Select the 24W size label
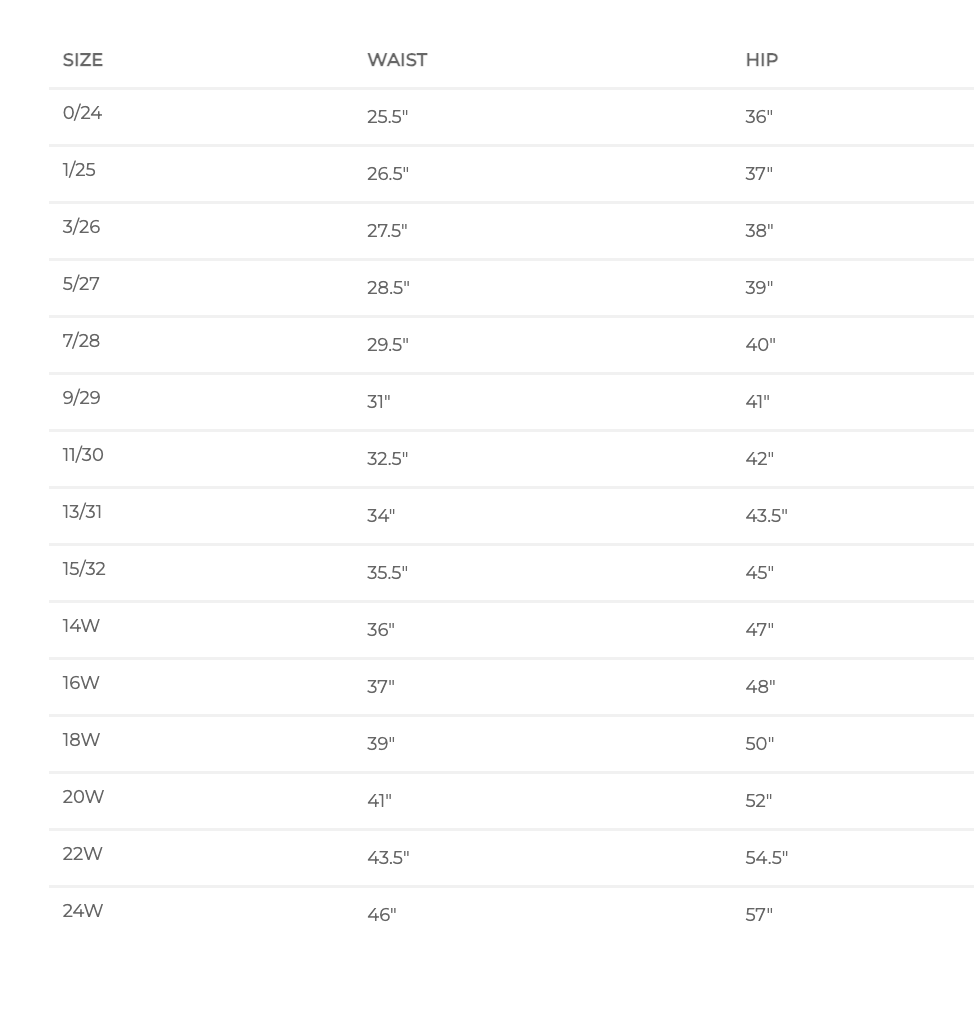 tap(82, 911)
